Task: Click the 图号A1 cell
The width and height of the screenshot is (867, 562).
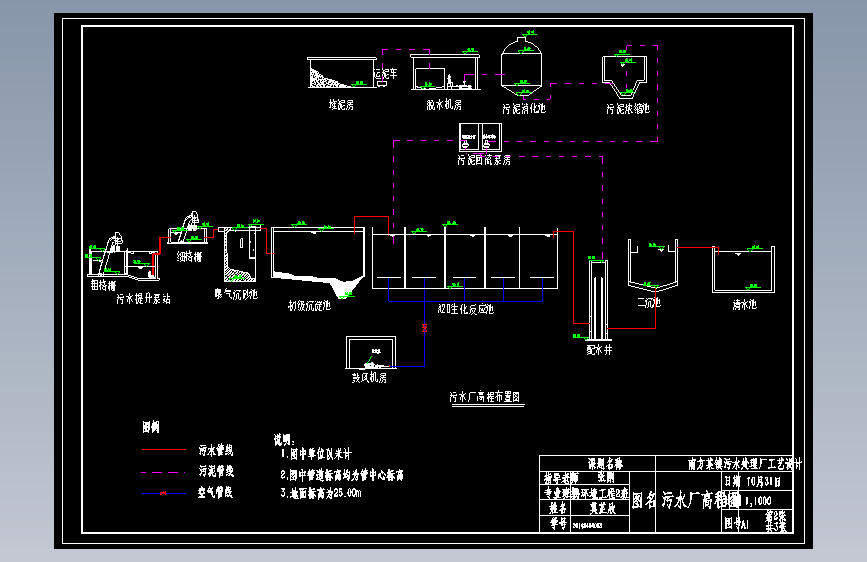Action: click(738, 523)
